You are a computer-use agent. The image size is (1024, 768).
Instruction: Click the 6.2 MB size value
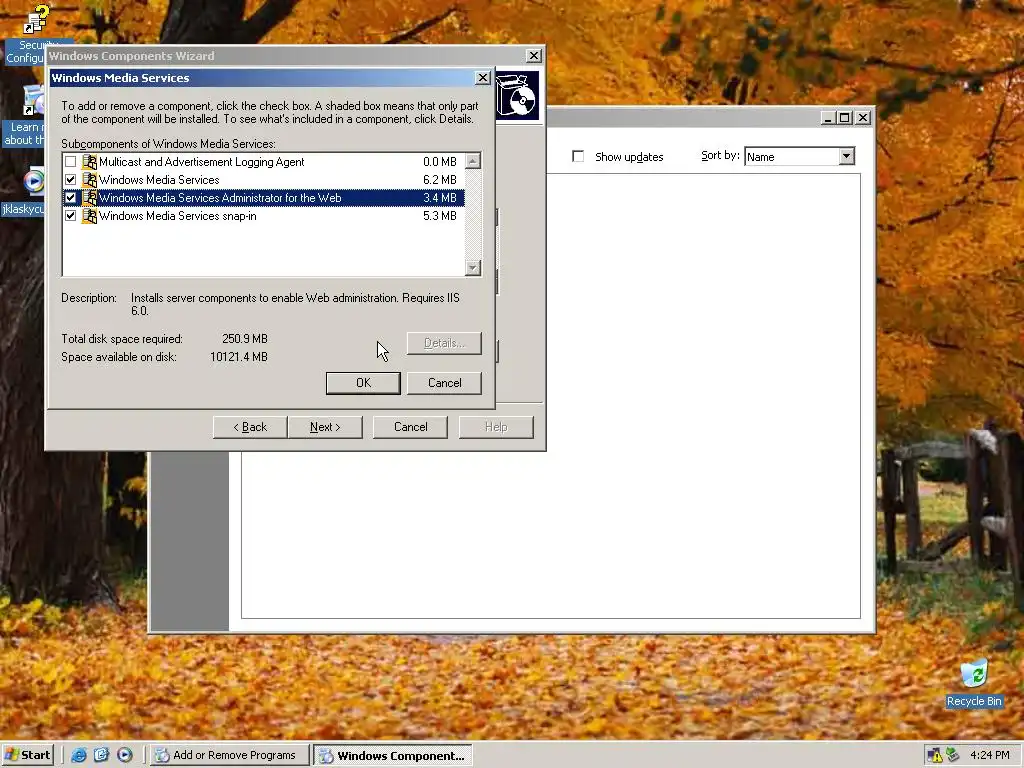click(x=440, y=180)
